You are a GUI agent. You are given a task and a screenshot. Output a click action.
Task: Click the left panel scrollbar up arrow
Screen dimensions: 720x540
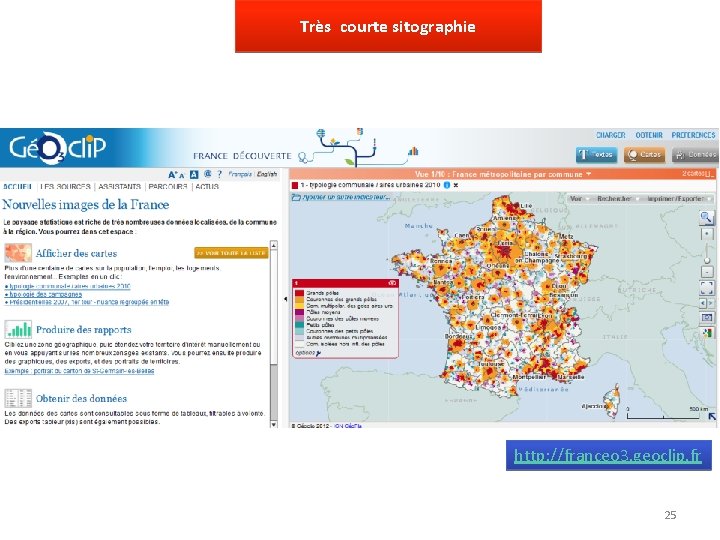[274, 245]
